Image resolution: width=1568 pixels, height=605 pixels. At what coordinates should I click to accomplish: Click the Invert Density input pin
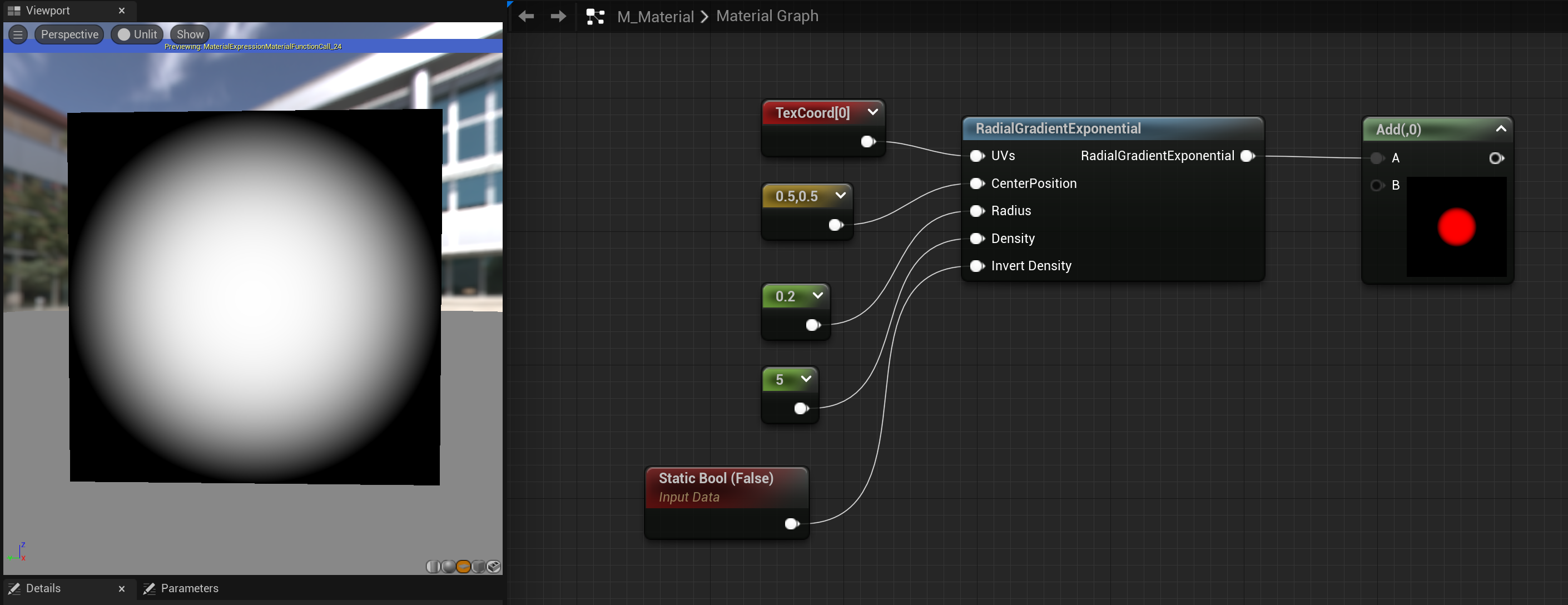[976, 266]
